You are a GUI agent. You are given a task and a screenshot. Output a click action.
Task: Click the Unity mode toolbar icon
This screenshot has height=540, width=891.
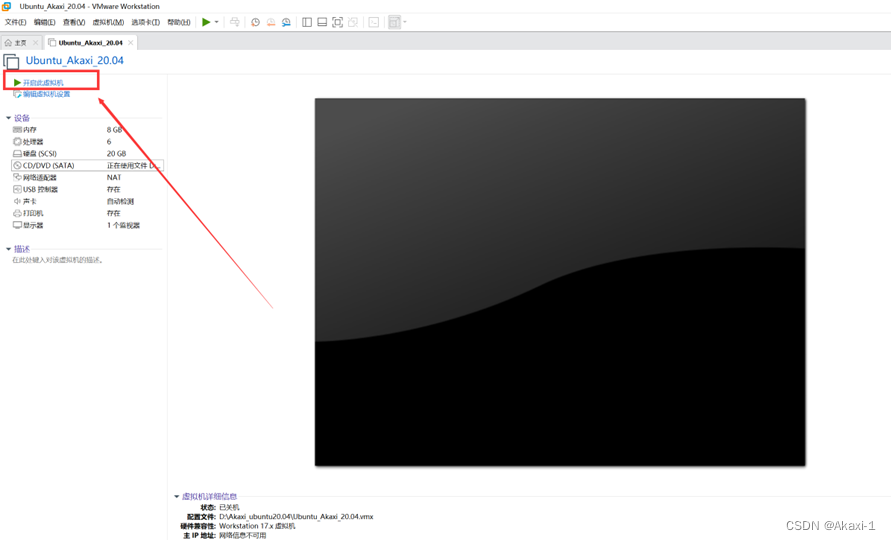353,22
